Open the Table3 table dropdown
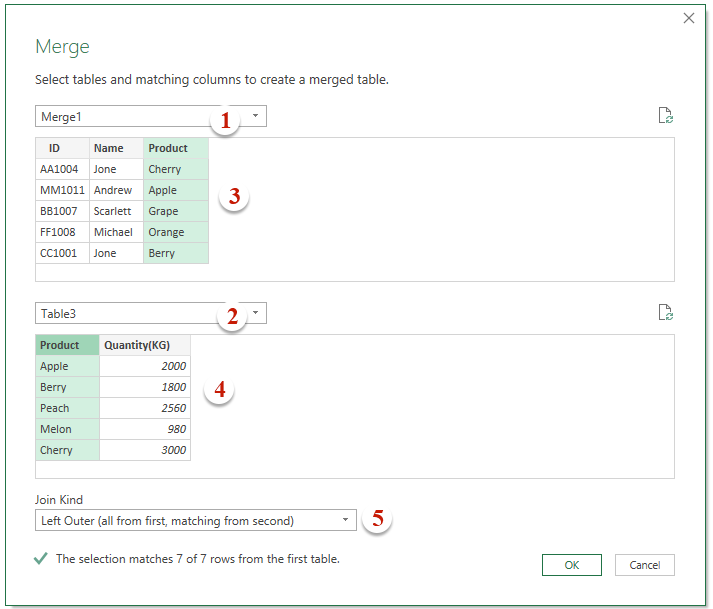Viewport: 713px width, 609px height. [x=255, y=314]
